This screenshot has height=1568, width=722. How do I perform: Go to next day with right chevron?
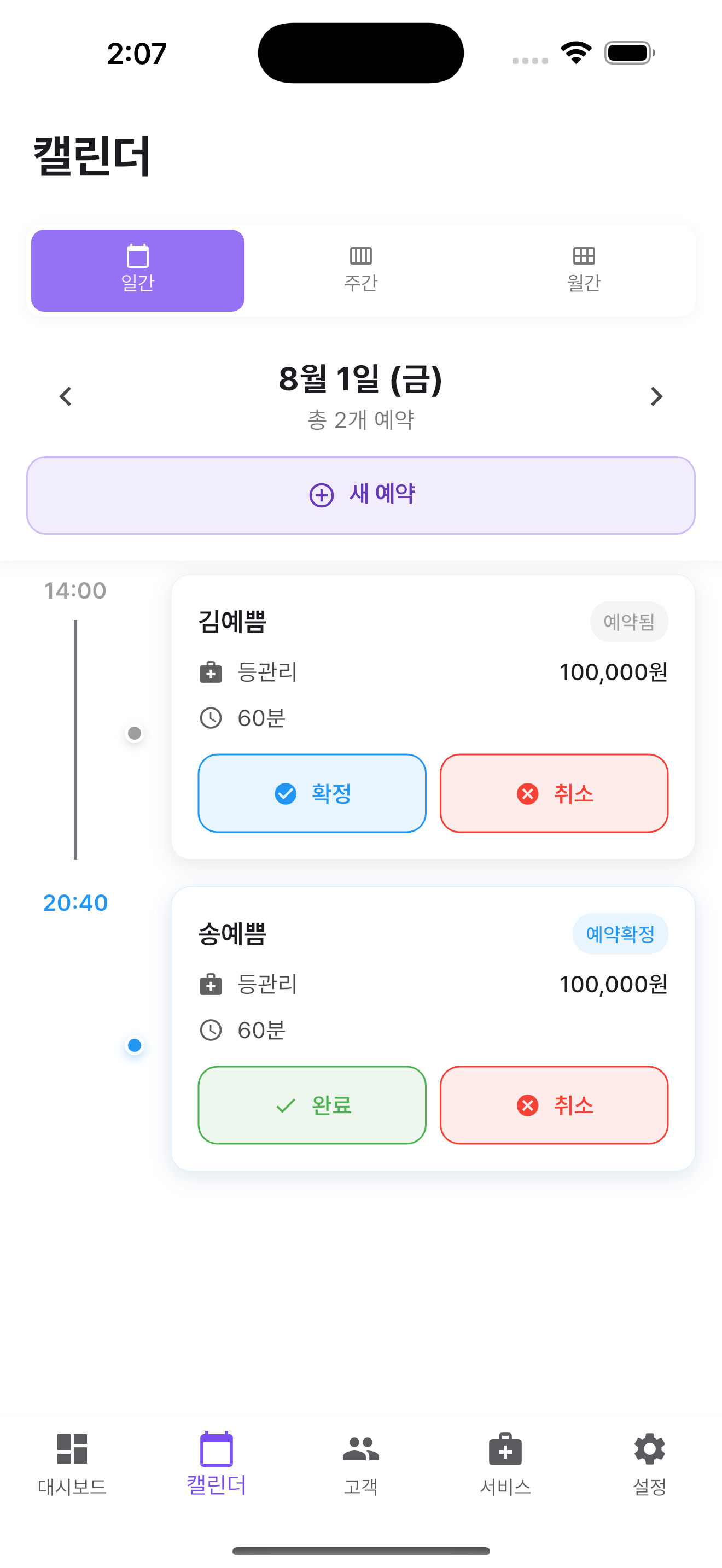coord(656,396)
